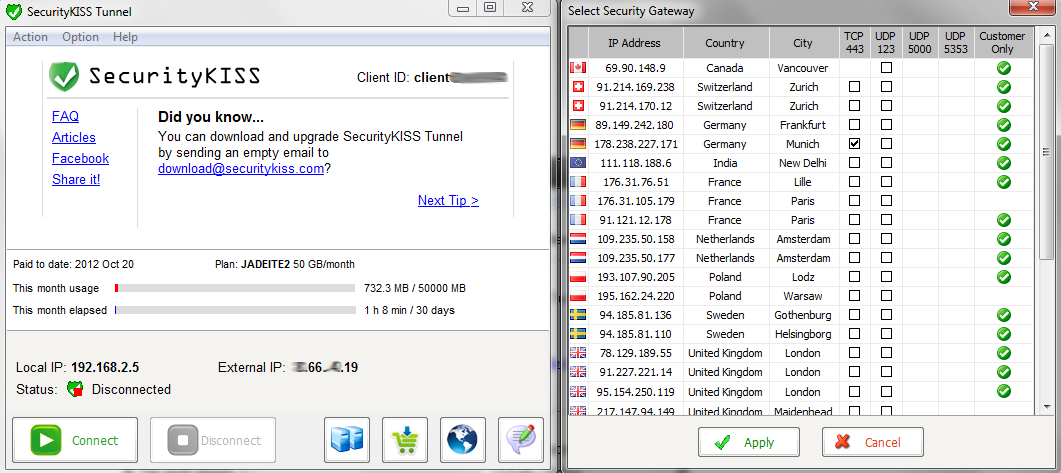Click the Canada flag icon
1061x473 pixels.
point(578,68)
